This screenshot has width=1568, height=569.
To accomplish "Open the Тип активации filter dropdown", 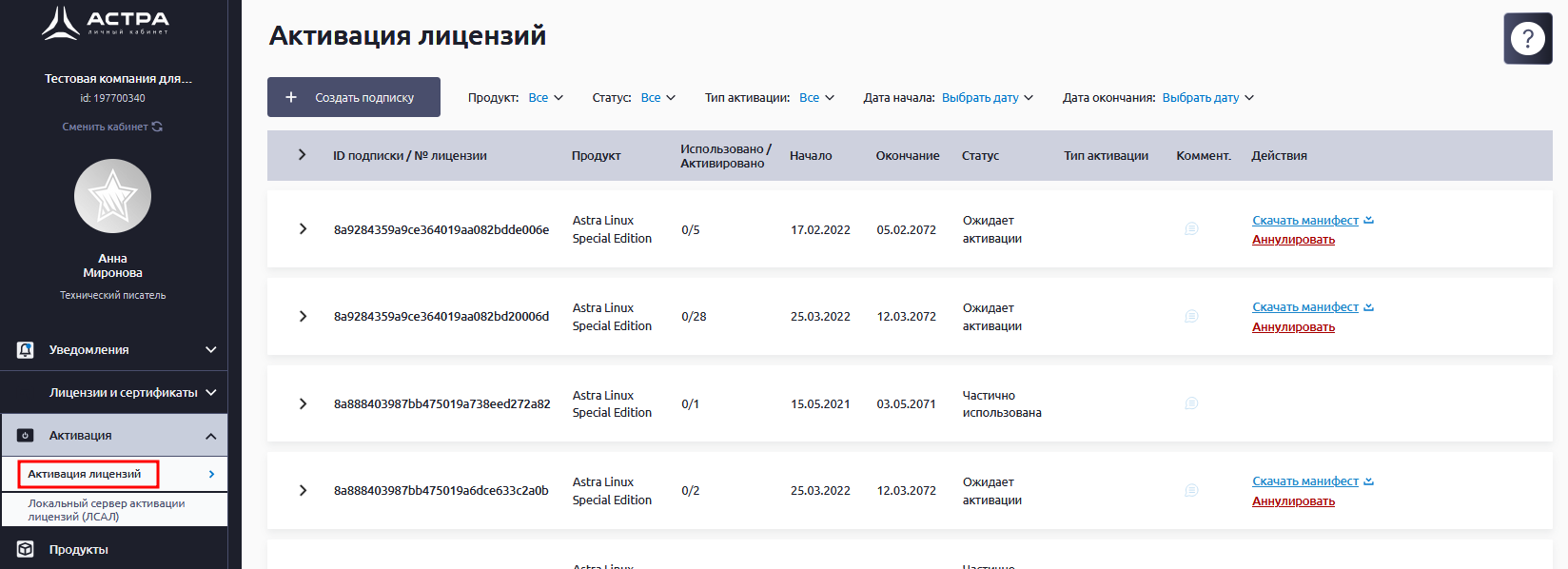I will point(816,98).
